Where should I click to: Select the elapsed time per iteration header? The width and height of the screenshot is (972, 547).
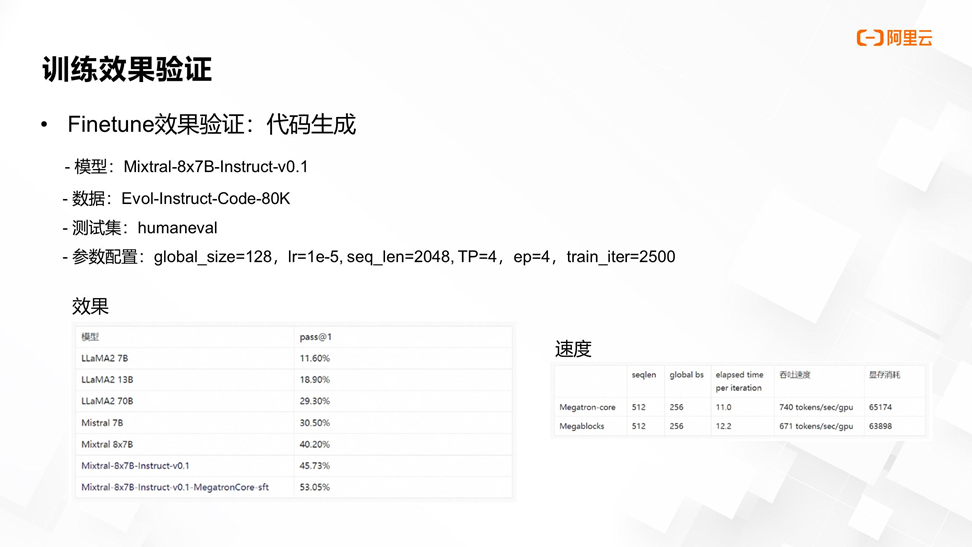[x=740, y=381]
